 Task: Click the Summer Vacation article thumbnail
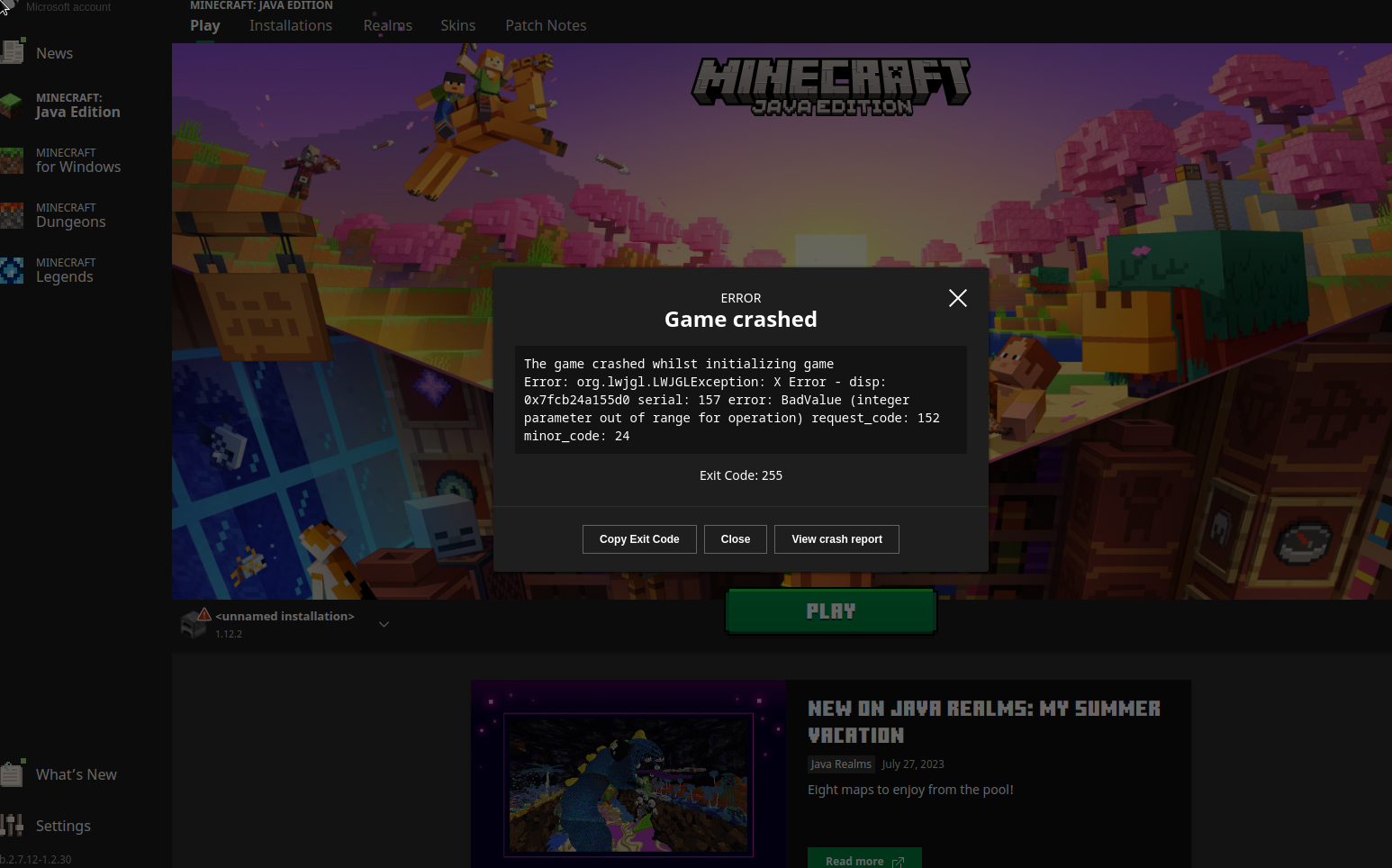click(x=628, y=784)
